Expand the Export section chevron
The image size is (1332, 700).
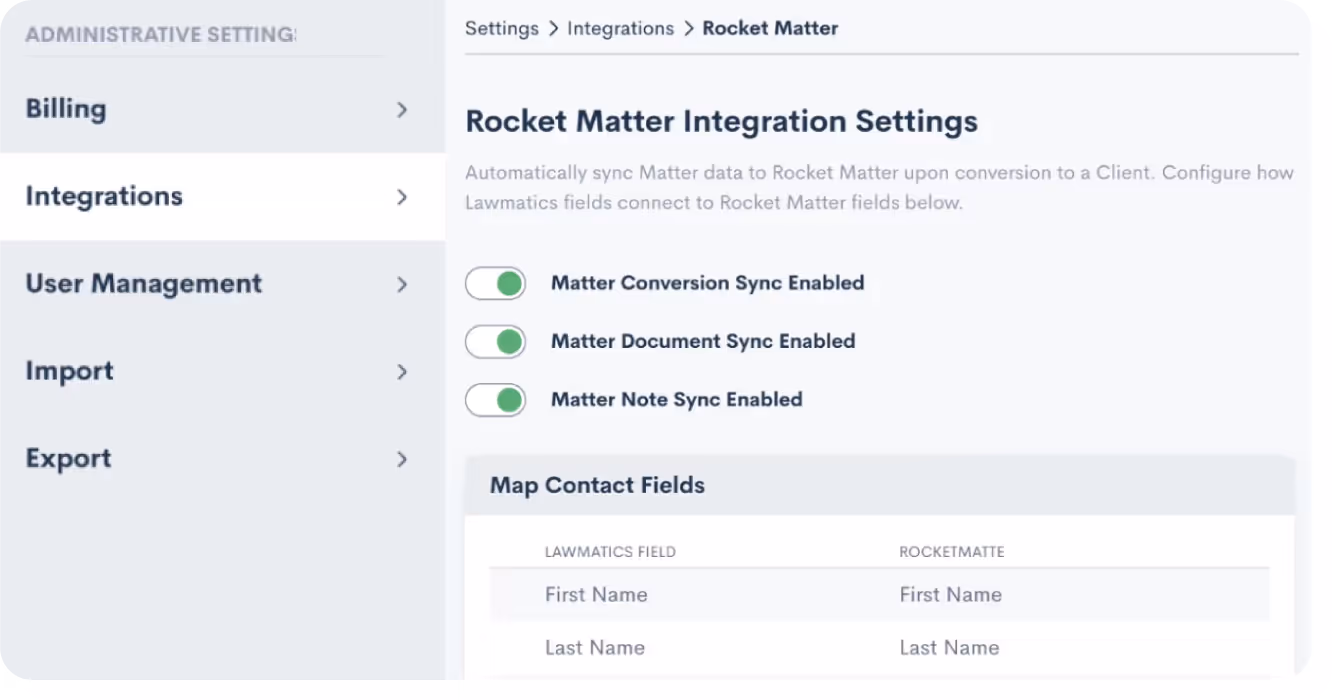(x=403, y=459)
